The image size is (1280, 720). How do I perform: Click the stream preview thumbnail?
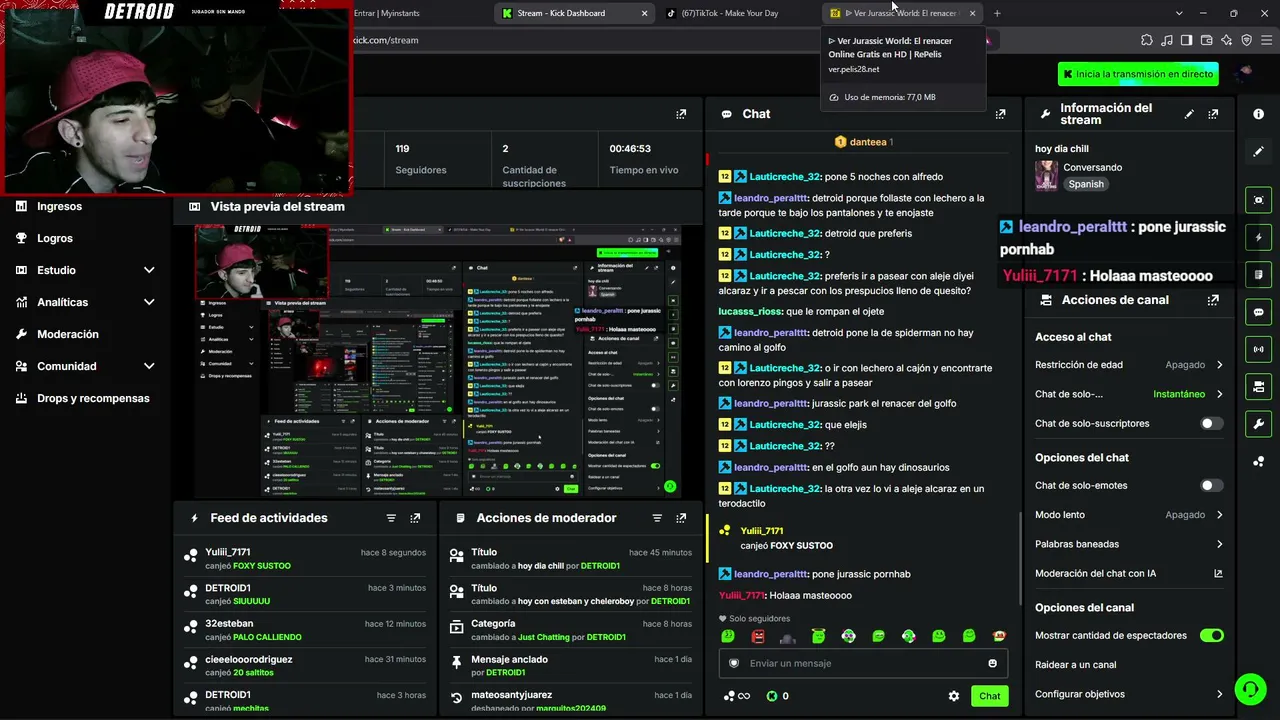[436, 361]
